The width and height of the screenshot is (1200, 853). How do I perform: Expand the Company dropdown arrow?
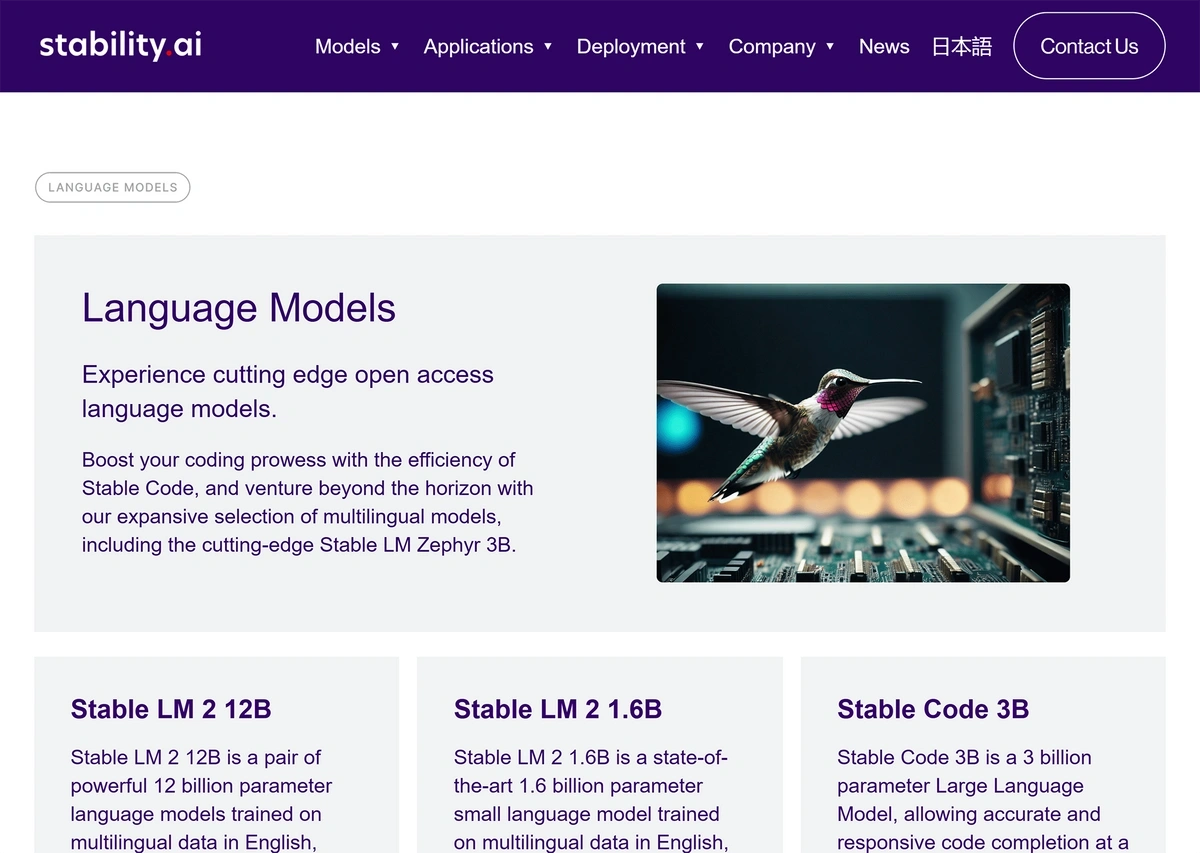(x=830, y=47)
